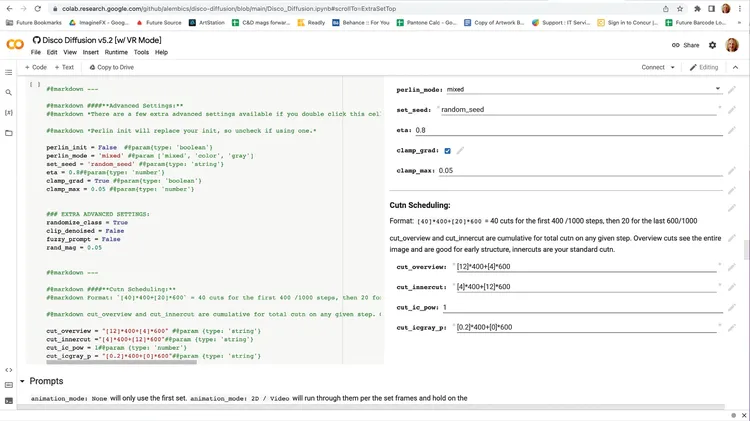Open cut_innercut suggestions dropdown arrow
The width and height of the screenshot is (750, 421).
click(x=719, y=284)
